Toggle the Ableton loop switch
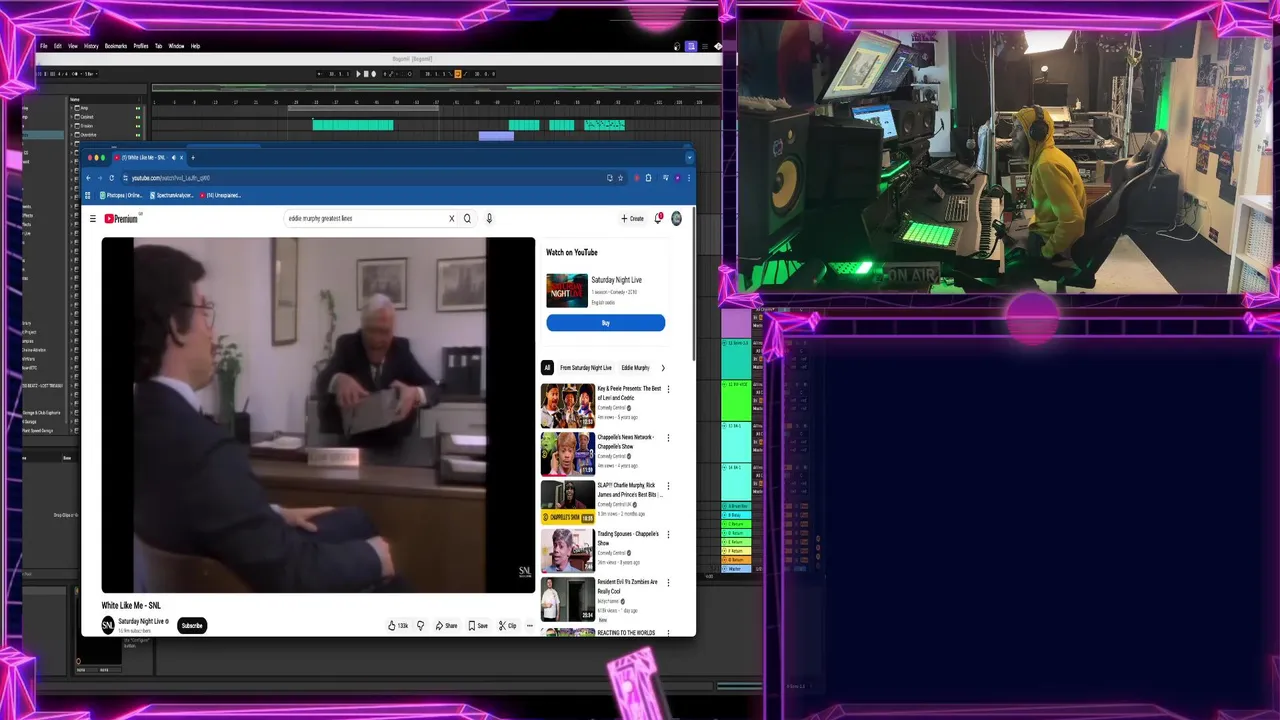Viewport: 1280px width, 720px height. pyautogui.click(x=458, y=74)
